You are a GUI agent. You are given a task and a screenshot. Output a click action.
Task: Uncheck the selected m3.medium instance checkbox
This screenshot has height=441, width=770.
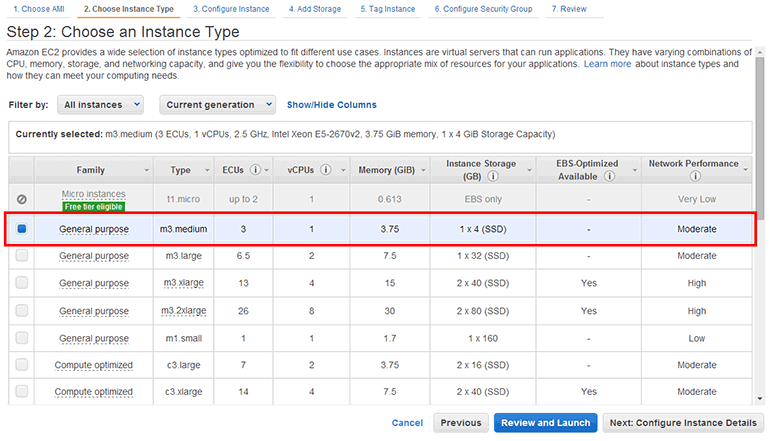pyautogui.click(x=22, y=229)
